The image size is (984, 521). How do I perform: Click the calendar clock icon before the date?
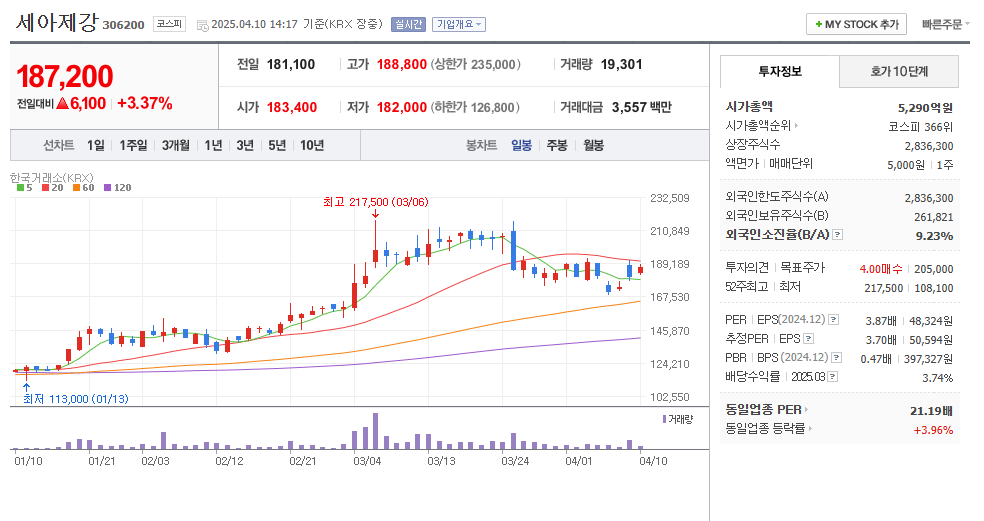(203, 25)
